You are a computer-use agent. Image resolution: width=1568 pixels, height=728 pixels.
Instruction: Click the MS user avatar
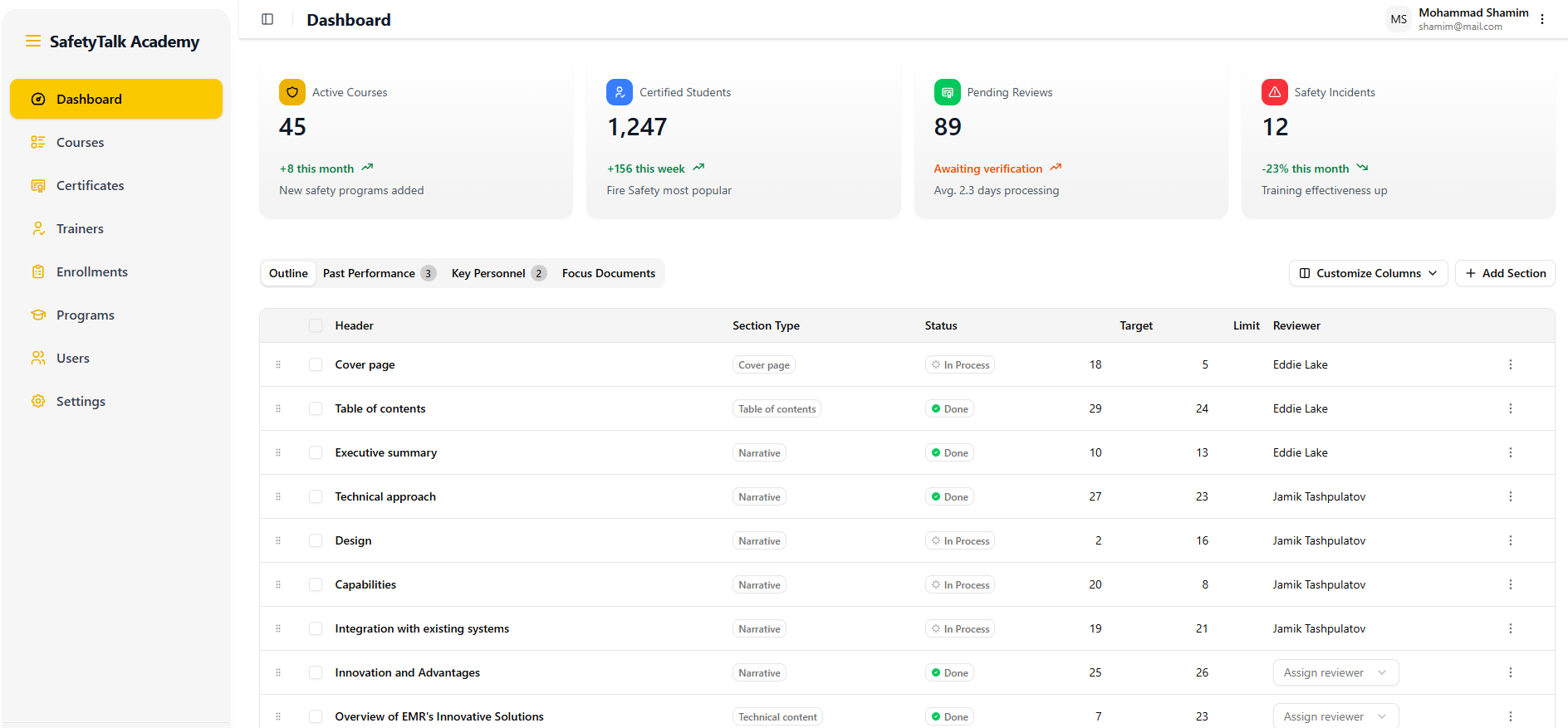[1399, 19]
